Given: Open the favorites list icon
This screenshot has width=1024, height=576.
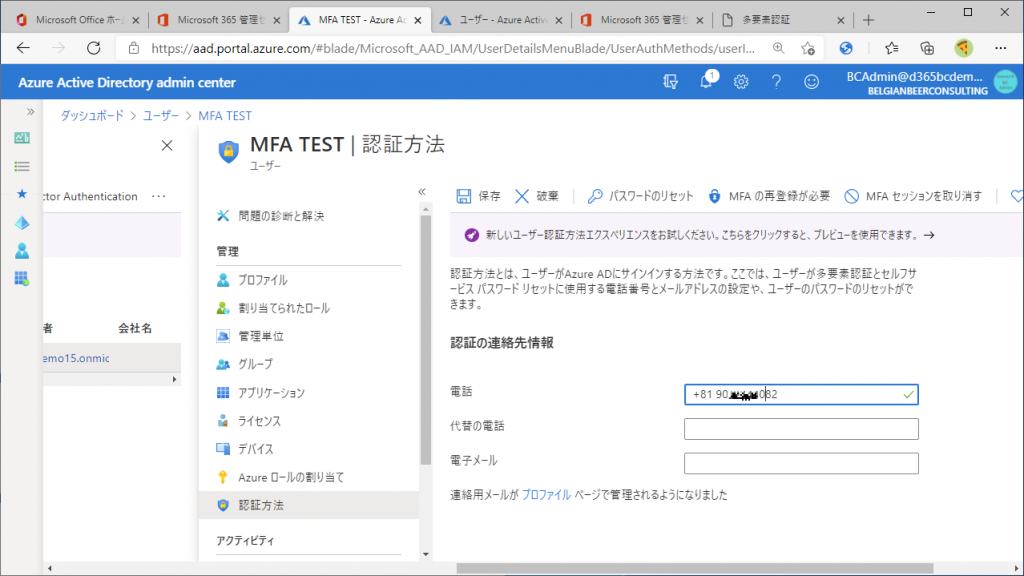Looking at the screenshot, I should coord(891,48).
